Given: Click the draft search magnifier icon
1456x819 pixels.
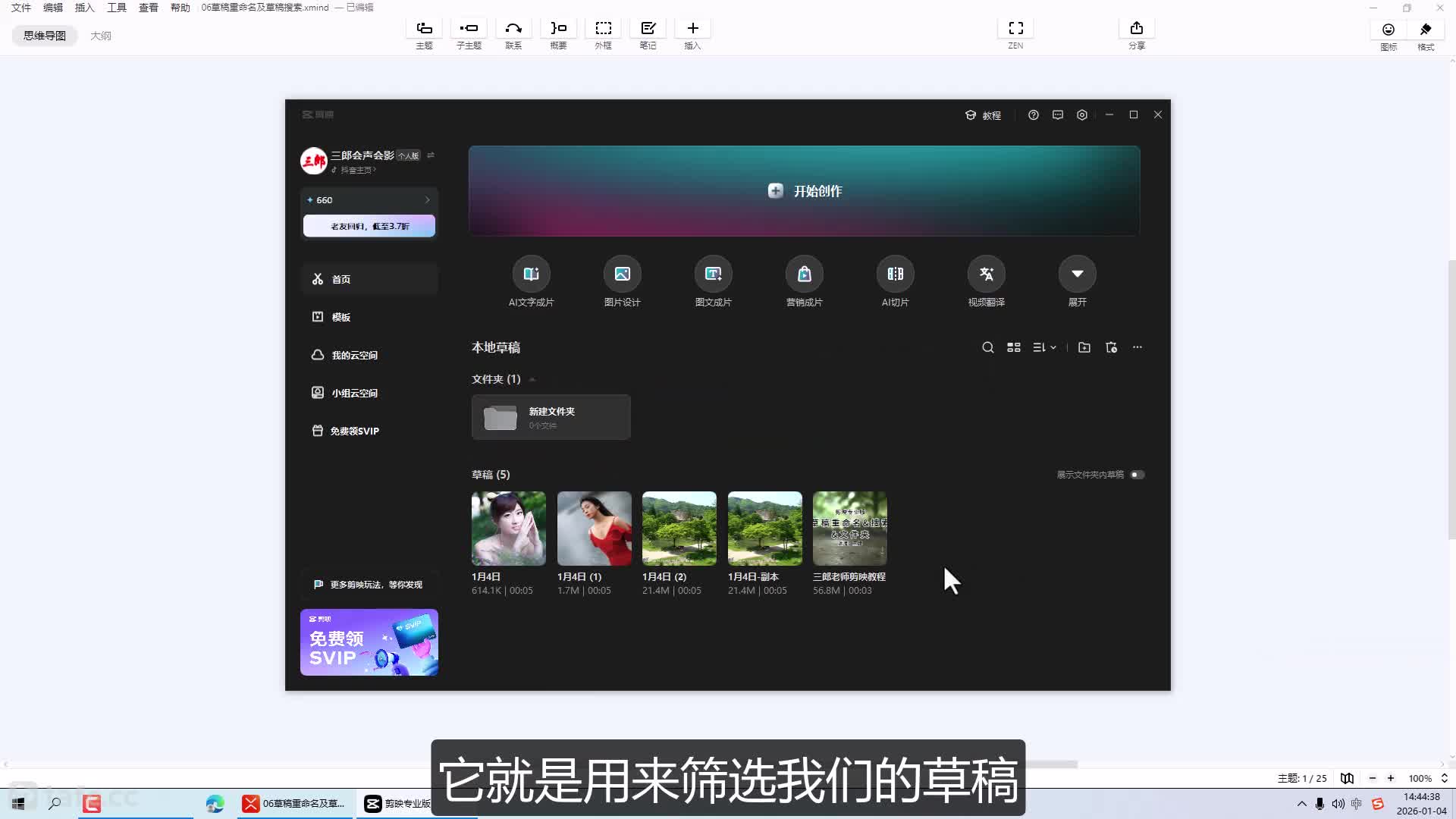Looking at the screenshot, I should [987, 347].
